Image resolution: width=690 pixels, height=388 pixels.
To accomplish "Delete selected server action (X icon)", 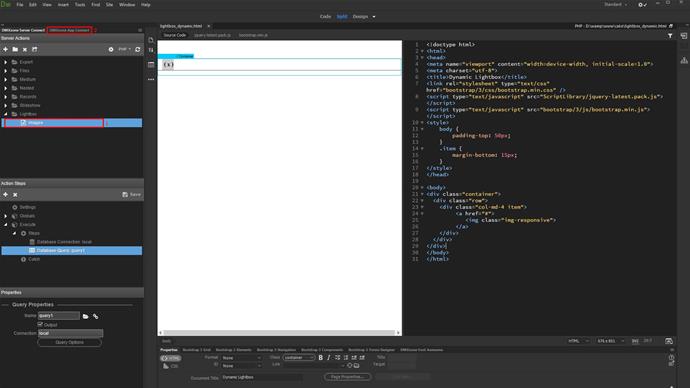I will pyautogui.click(x=25, y=50).
